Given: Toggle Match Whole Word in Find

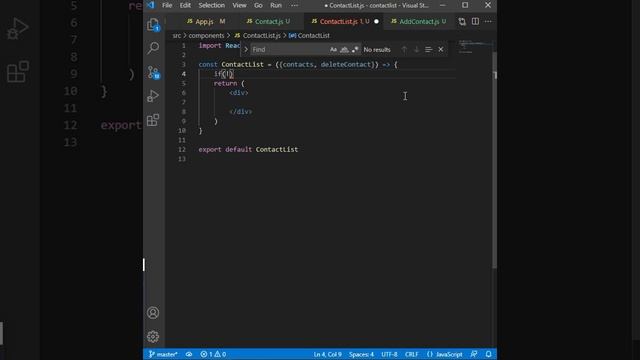Looking at the screenshot, I should (x=344, y=49).
